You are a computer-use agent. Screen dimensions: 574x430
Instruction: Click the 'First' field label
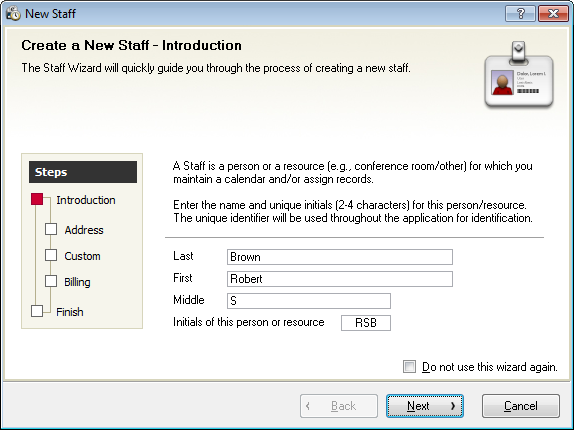point(182,278)
